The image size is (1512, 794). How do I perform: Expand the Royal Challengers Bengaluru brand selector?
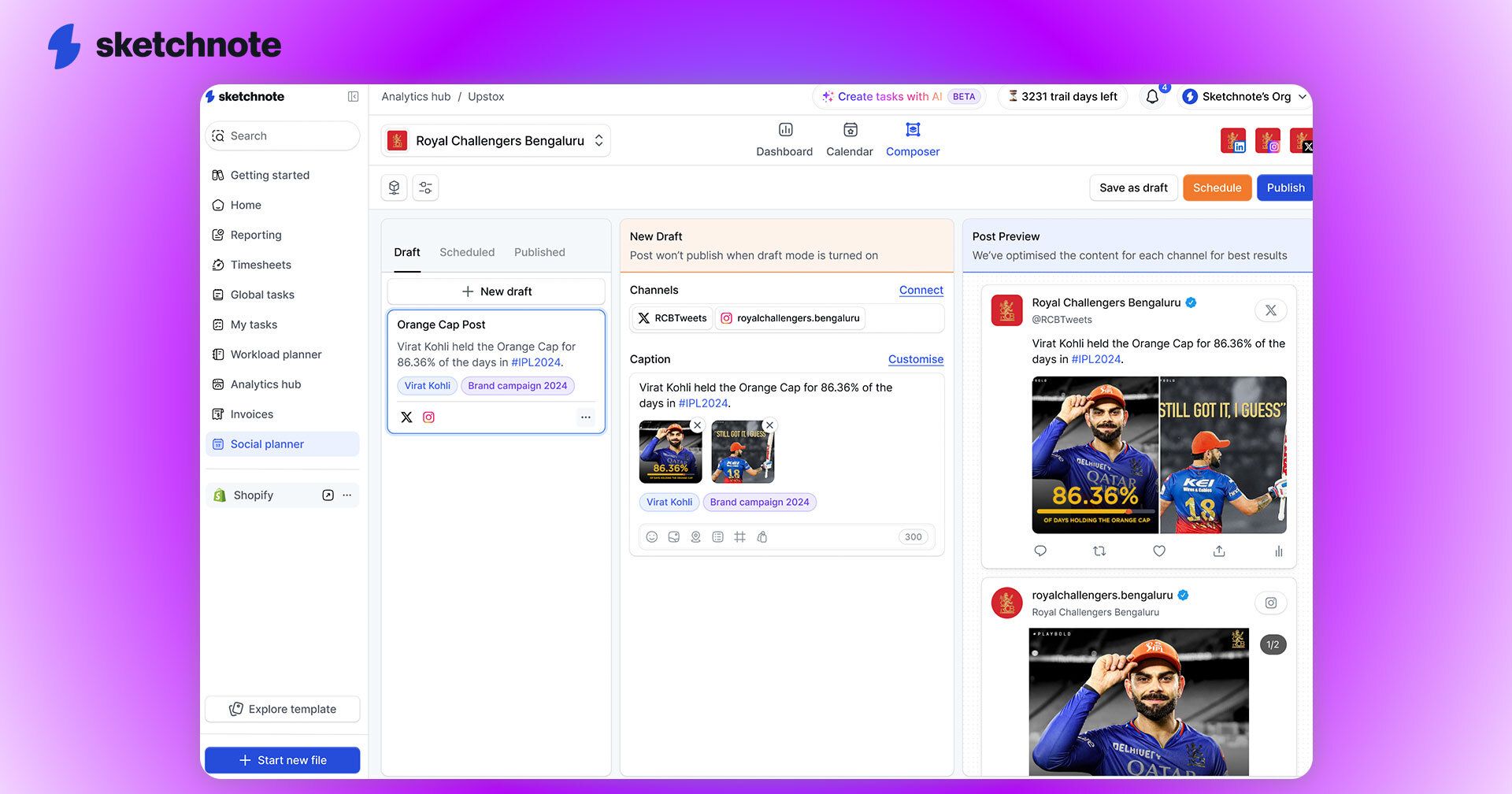(496, 141)
